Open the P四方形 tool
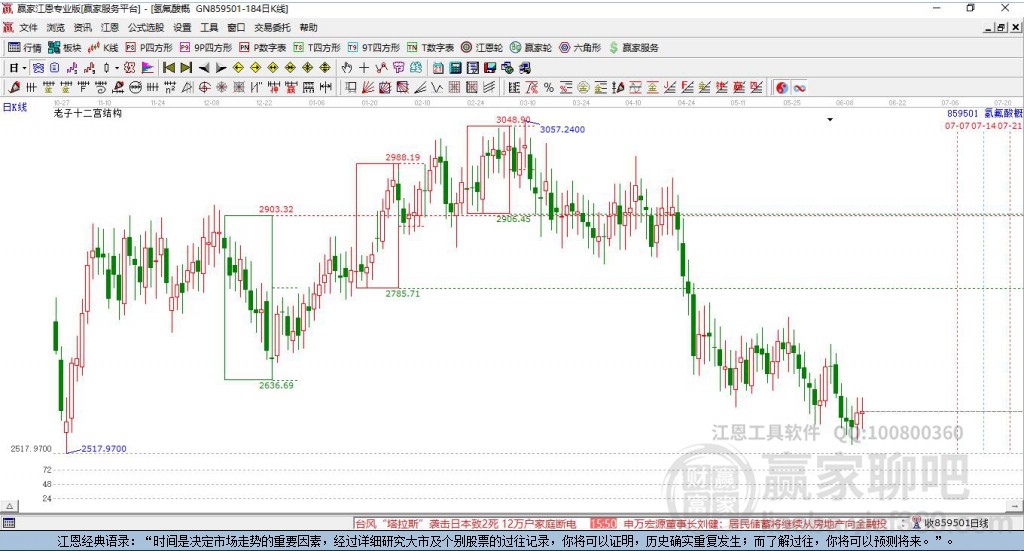This screenshot has height=551, width=1024. click(149, 48)
